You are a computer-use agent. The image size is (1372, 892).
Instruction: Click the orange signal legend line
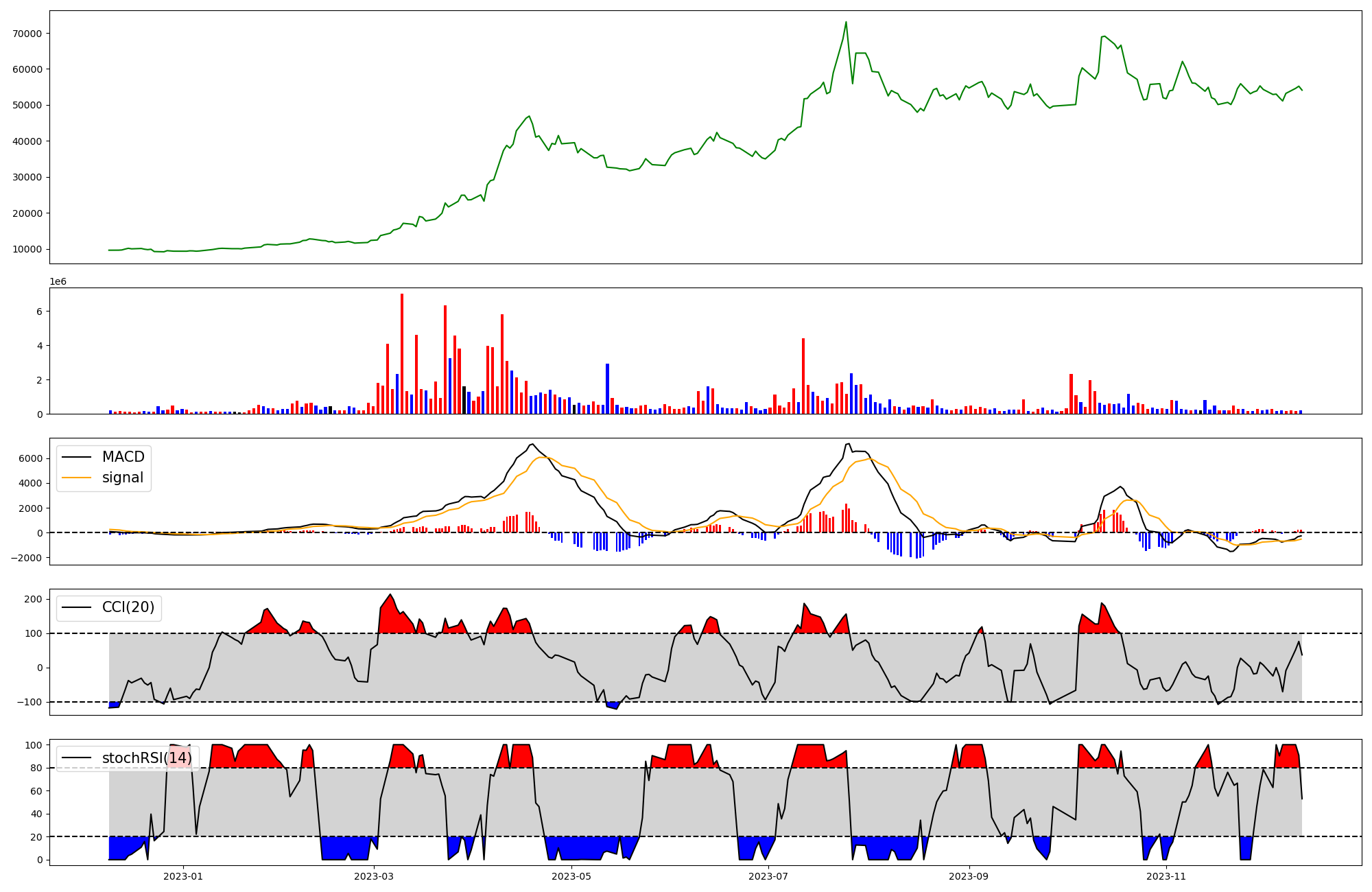point(76,478)
